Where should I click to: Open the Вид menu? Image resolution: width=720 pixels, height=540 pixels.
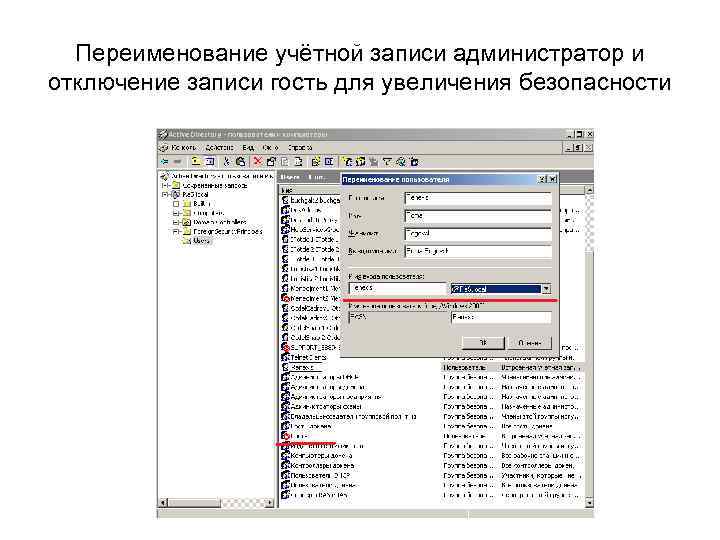tap(248, 148)
